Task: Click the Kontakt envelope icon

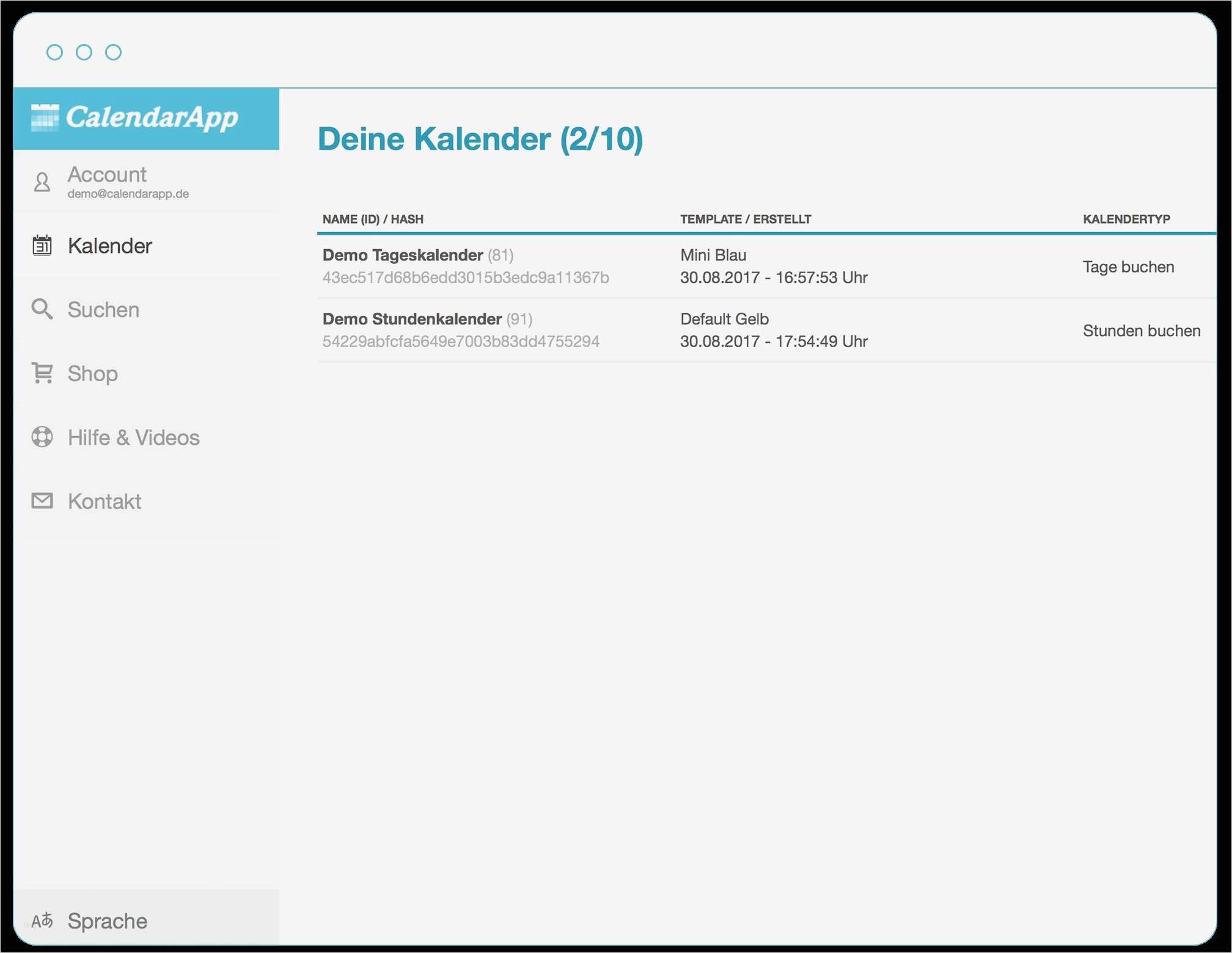Action: point(42,501)
